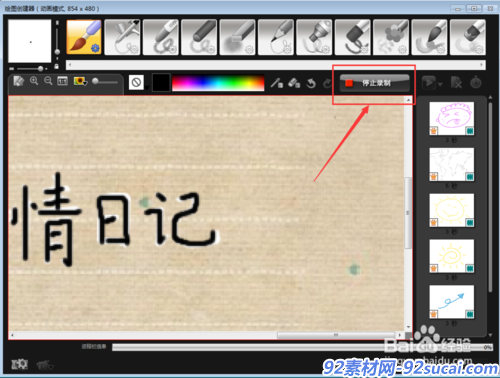The width and height of the screenshot is (500, 378).
Task: Zoom in on the canvas
Action: coord(34,81)
